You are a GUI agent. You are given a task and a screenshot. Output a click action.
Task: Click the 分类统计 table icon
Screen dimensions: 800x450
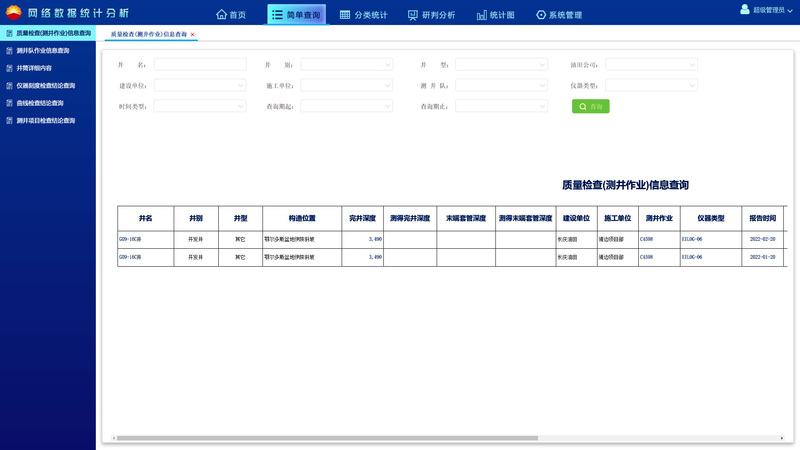[x=345, y=15]
